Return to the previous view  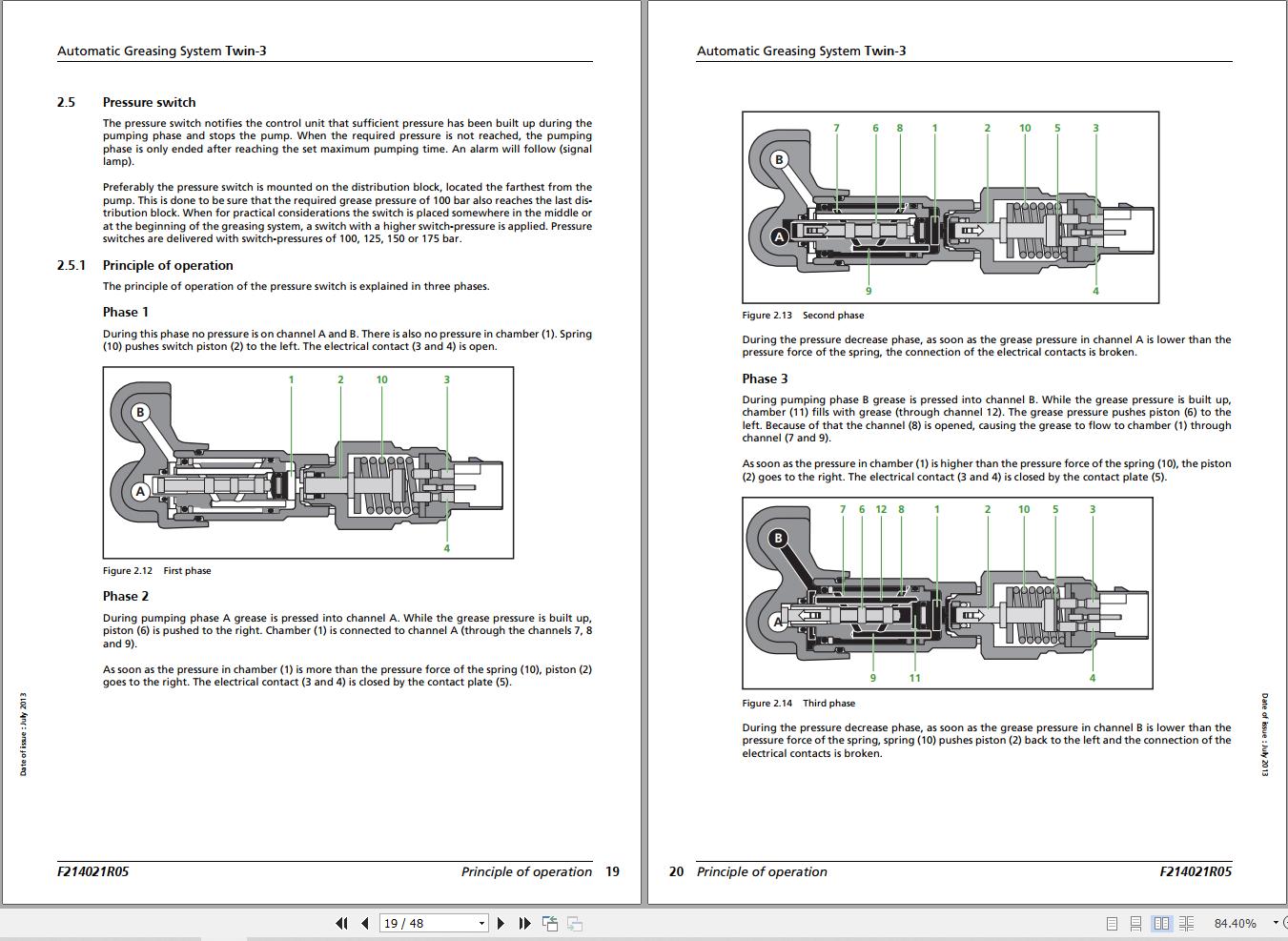point(550,923)
